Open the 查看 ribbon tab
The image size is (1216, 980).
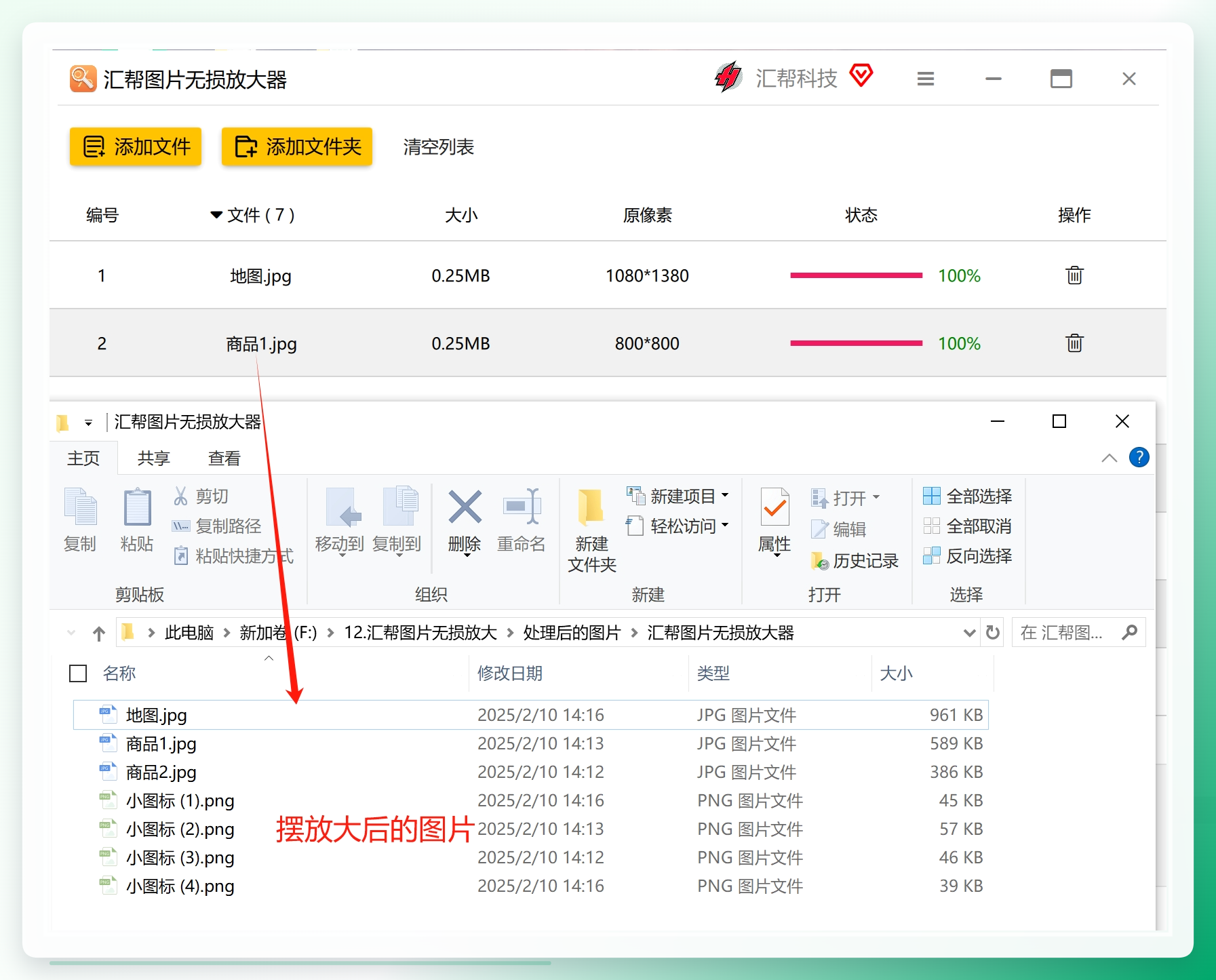click(x=224, y=458)
